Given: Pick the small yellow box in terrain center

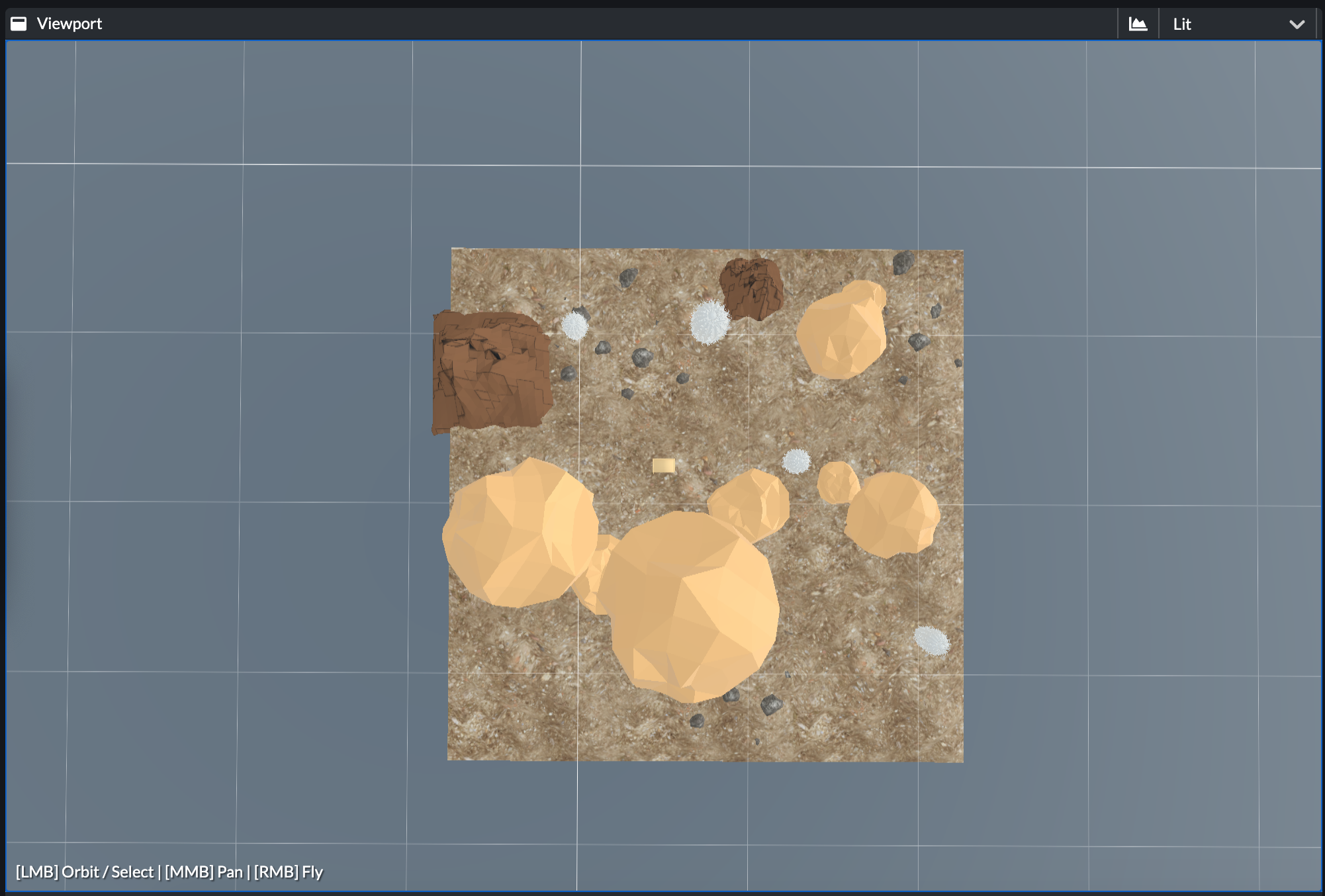Looking at the screenshot, I should click(663, 466).
